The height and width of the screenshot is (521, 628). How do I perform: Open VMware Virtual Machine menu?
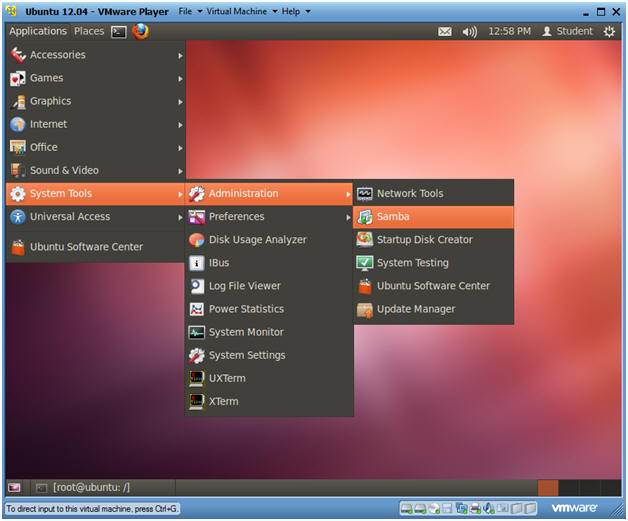click(242, 12)
